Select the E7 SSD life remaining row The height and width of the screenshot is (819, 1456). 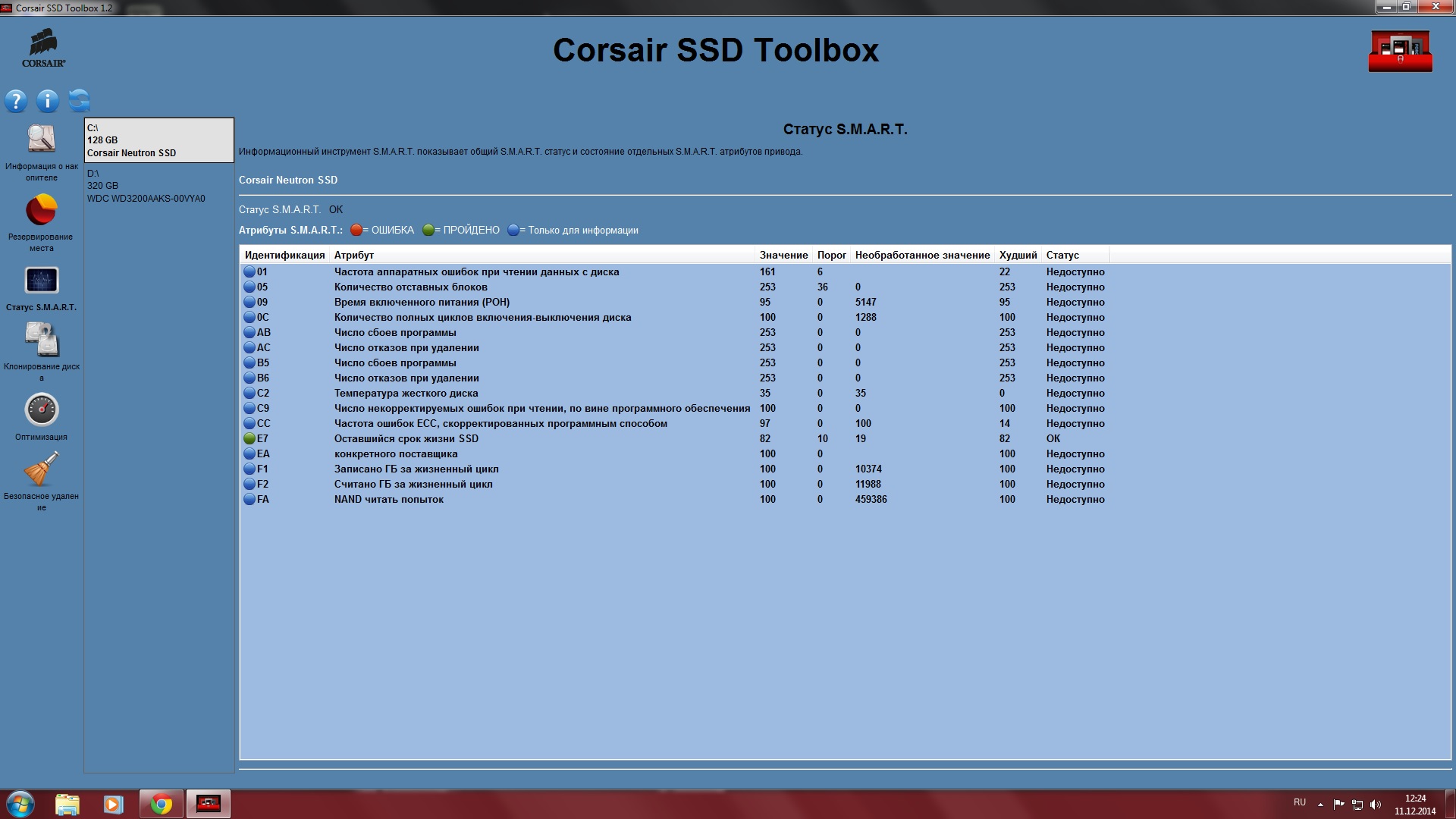[406, 438]
